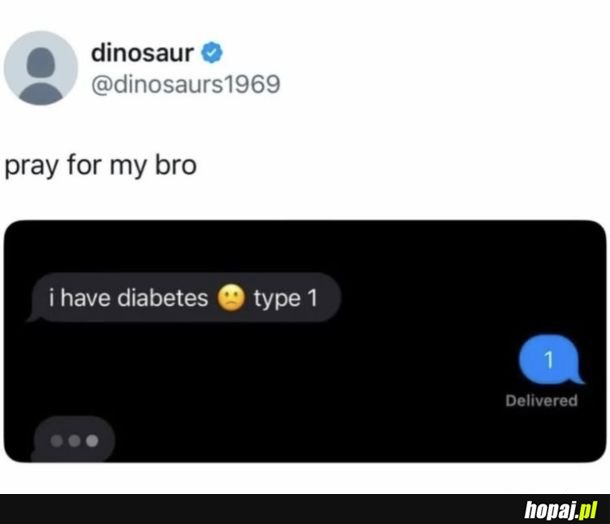Click the "pray for my bro" tweet text
This screenshot has width=610, height=524.
[x=101, y=166]
